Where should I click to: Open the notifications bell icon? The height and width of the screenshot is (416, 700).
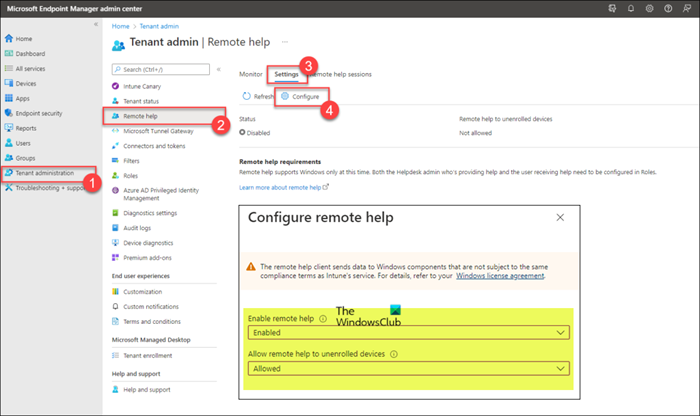tap(631, 8)
